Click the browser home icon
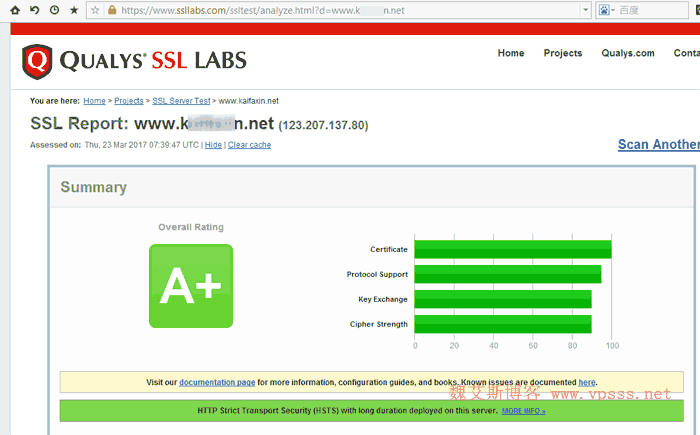Screen dimensions: 700x435 coord(15,10)
